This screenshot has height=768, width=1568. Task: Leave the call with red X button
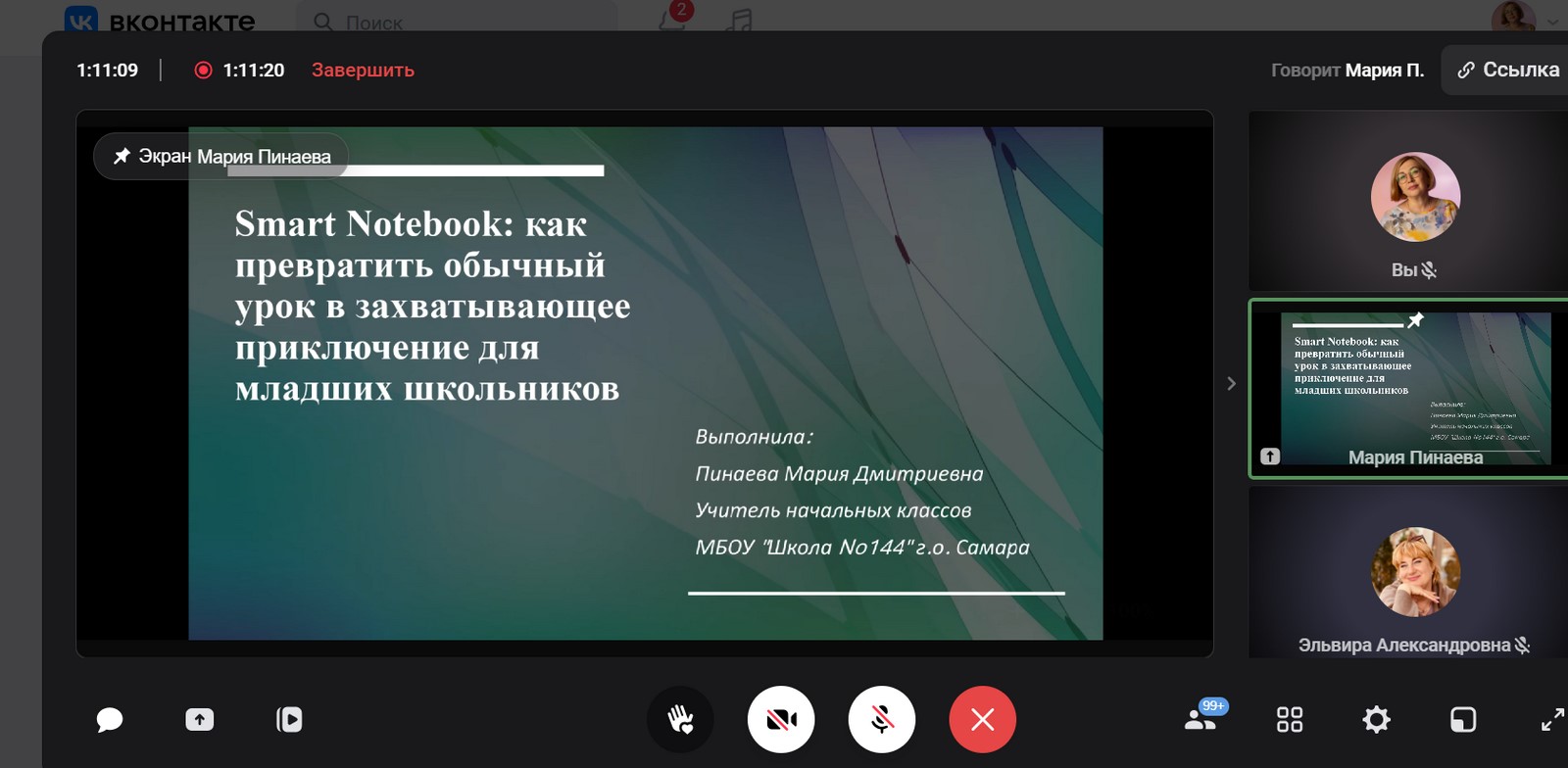pyautogui.click(x=982, y=720)
